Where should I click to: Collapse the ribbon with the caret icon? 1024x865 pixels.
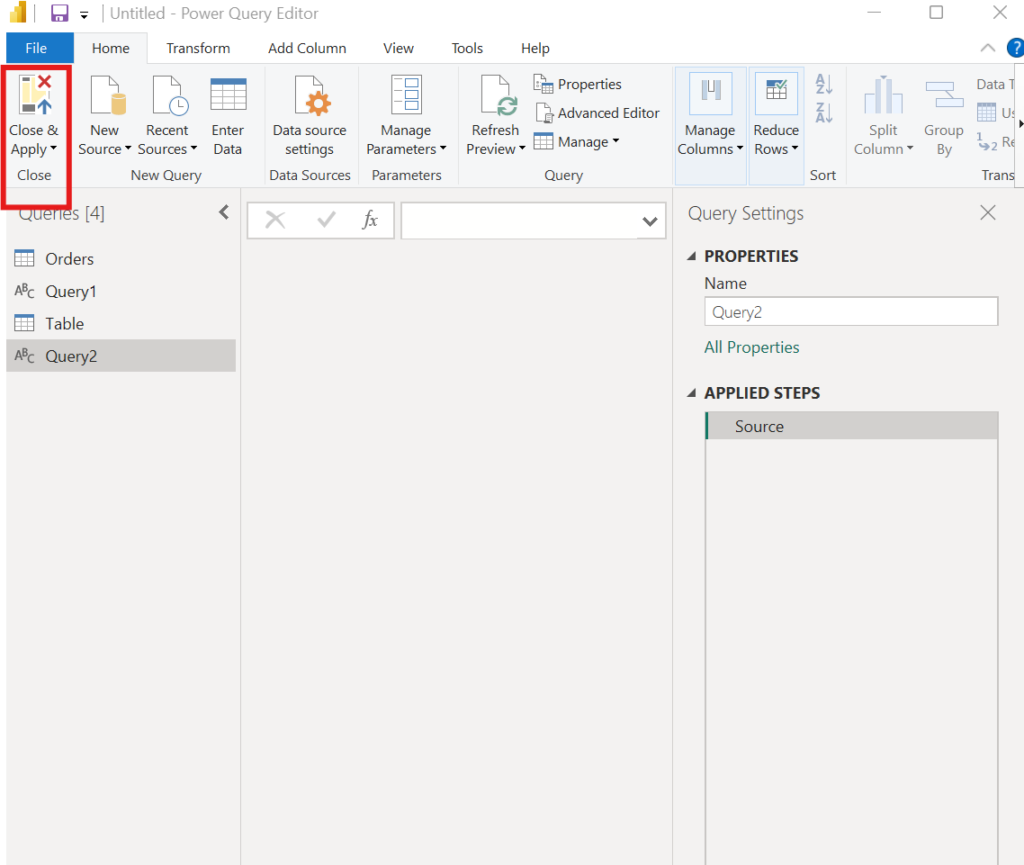tap(987, 48)
